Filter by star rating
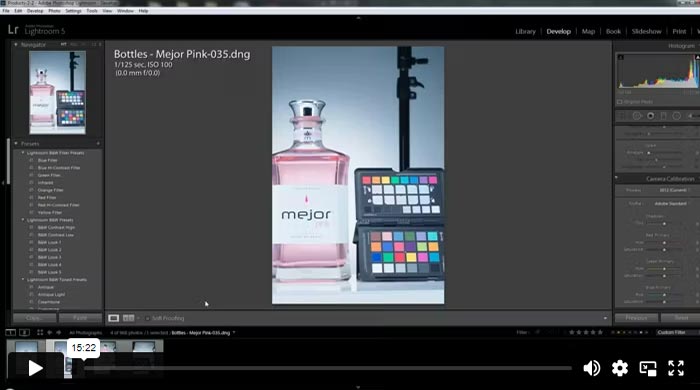The image size is (700, 390). 586,332
